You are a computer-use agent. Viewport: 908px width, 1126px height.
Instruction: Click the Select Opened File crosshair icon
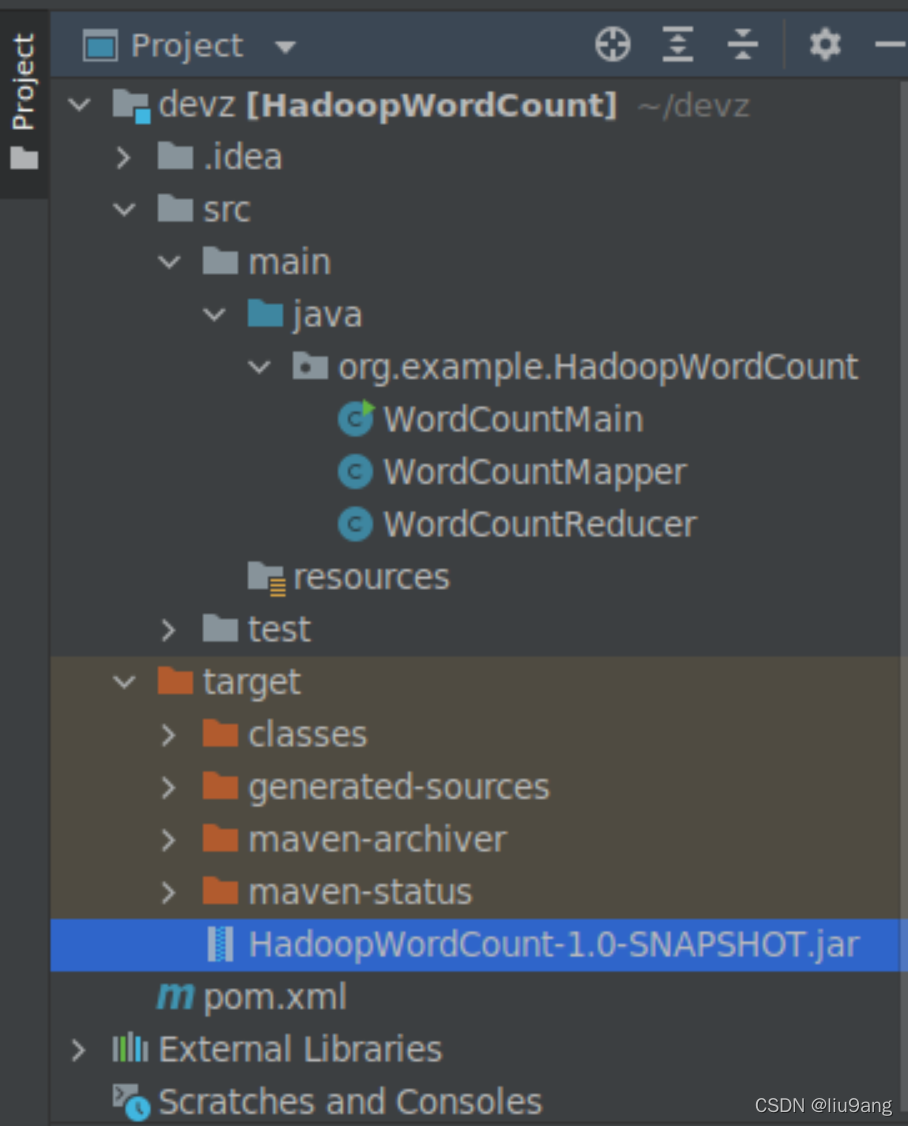click(613, 45)
